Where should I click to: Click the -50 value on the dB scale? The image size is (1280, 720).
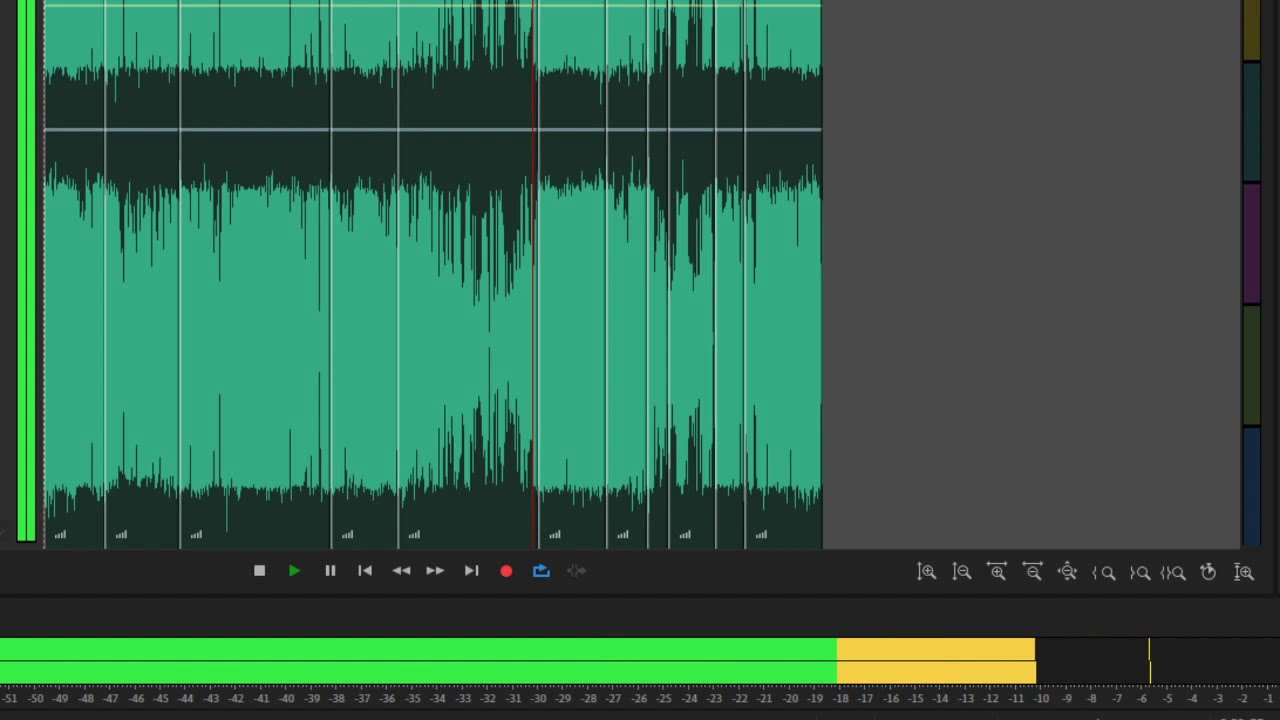point(35,699)
